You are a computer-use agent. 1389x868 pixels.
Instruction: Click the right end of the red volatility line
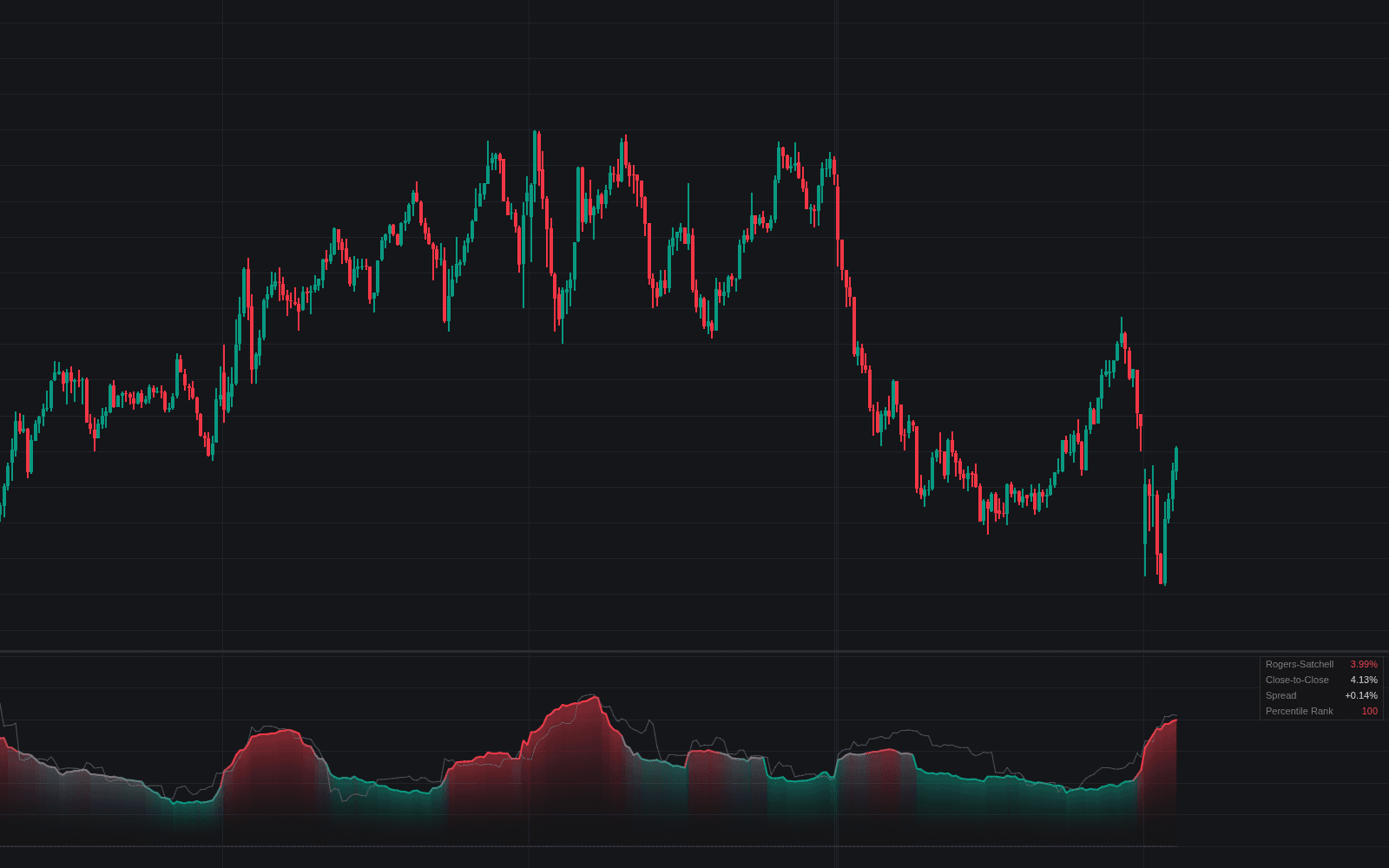(1175, 720)
